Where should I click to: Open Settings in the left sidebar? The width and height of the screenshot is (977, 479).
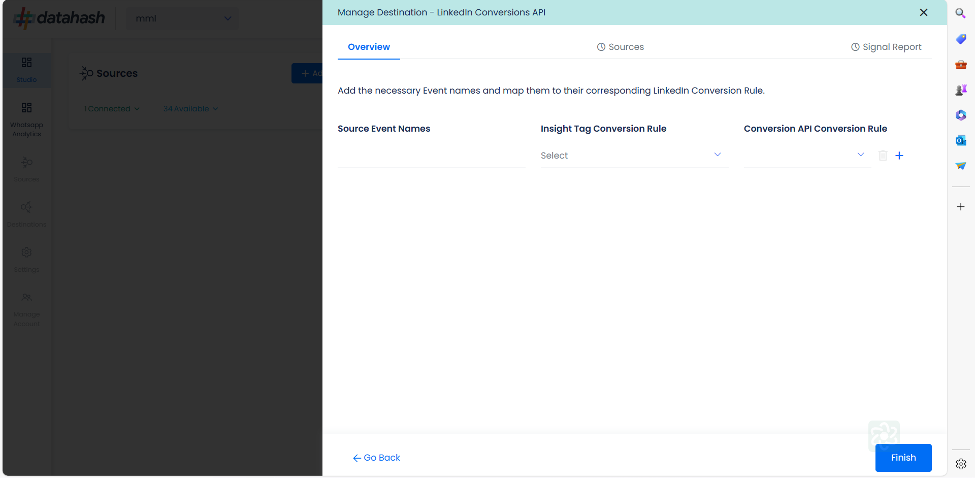pyautogui.click(x=27, y=260)
